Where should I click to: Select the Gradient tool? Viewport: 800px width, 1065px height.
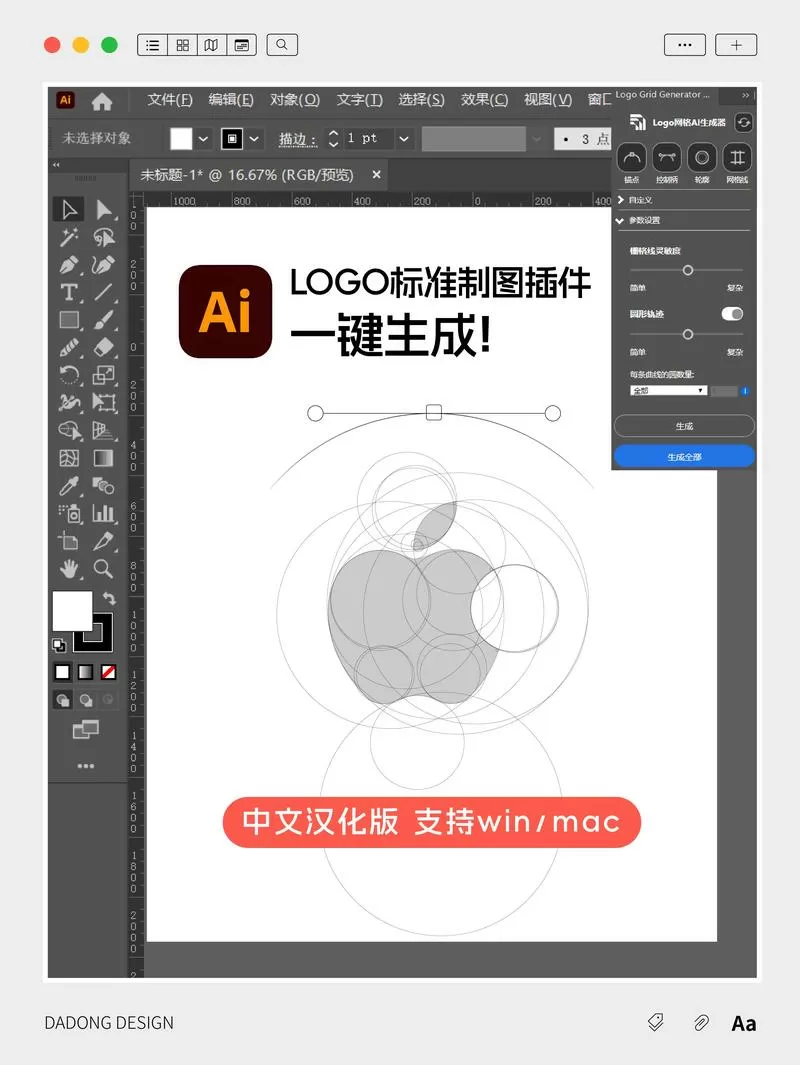pos(103,458)
